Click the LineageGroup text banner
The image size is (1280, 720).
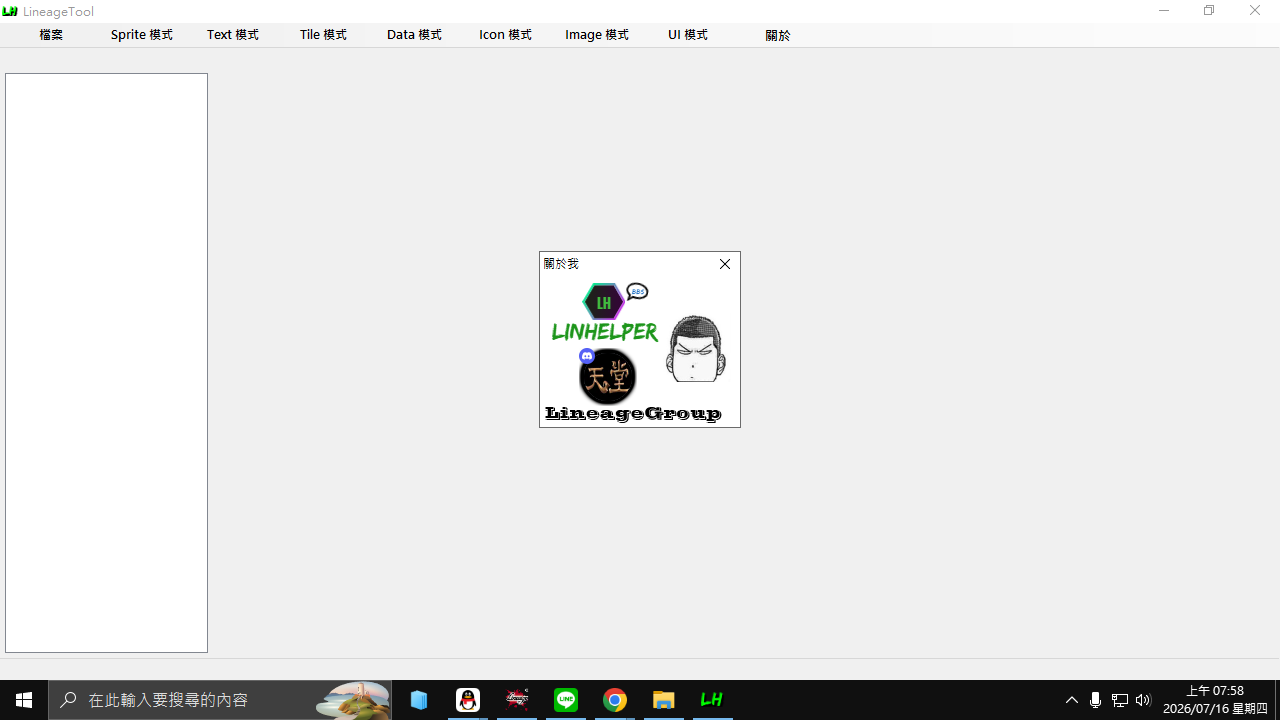coord(633,413)
